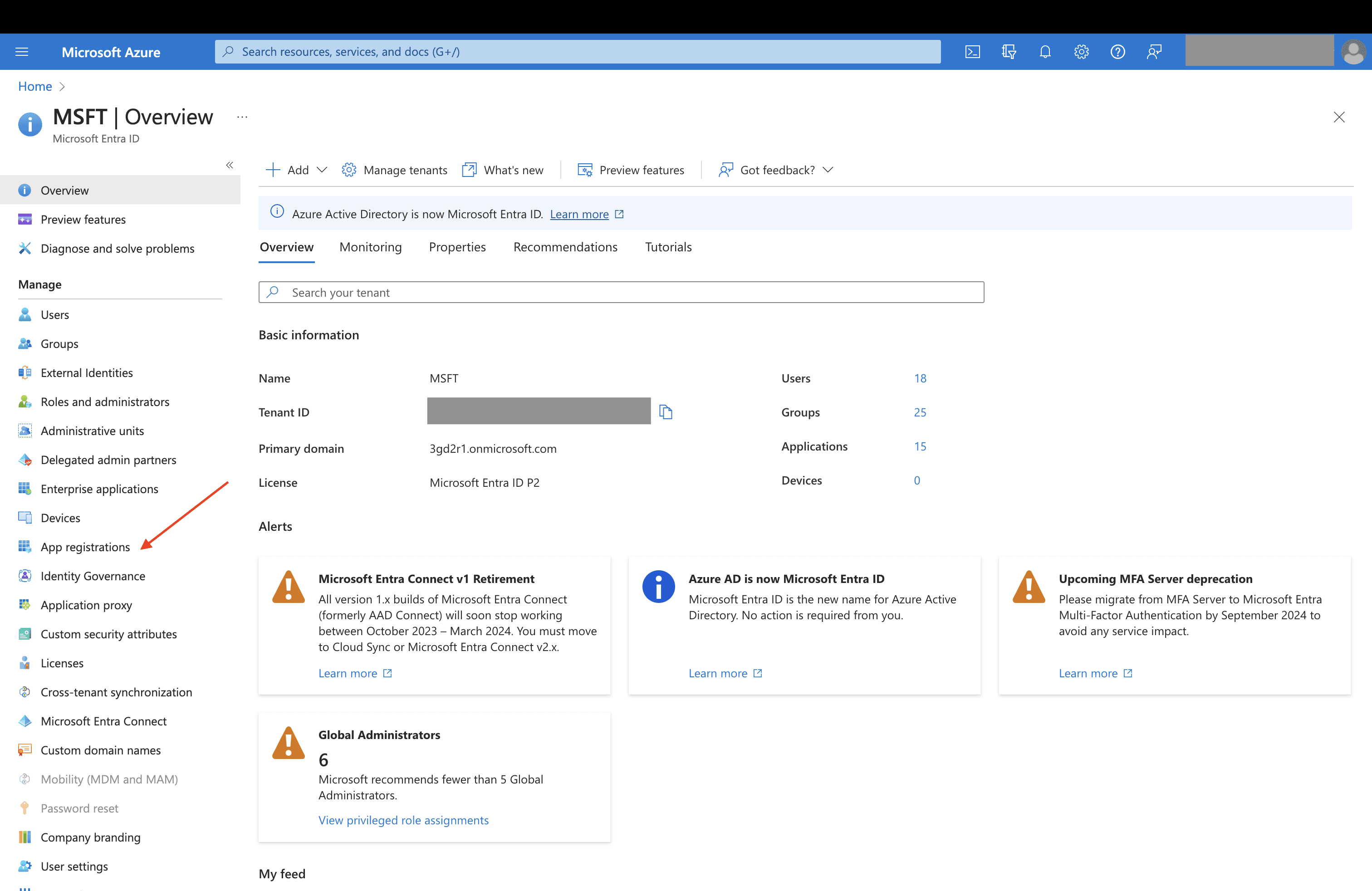Open the feedback icon in top bar
1372x891 pixels.
pyautogui.click(x=1154, y=52)
